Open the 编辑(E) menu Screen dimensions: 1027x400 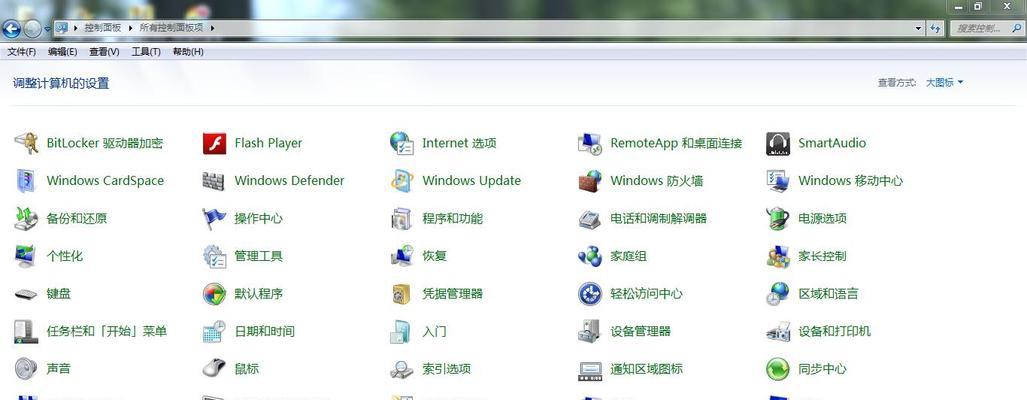[62, 52]
